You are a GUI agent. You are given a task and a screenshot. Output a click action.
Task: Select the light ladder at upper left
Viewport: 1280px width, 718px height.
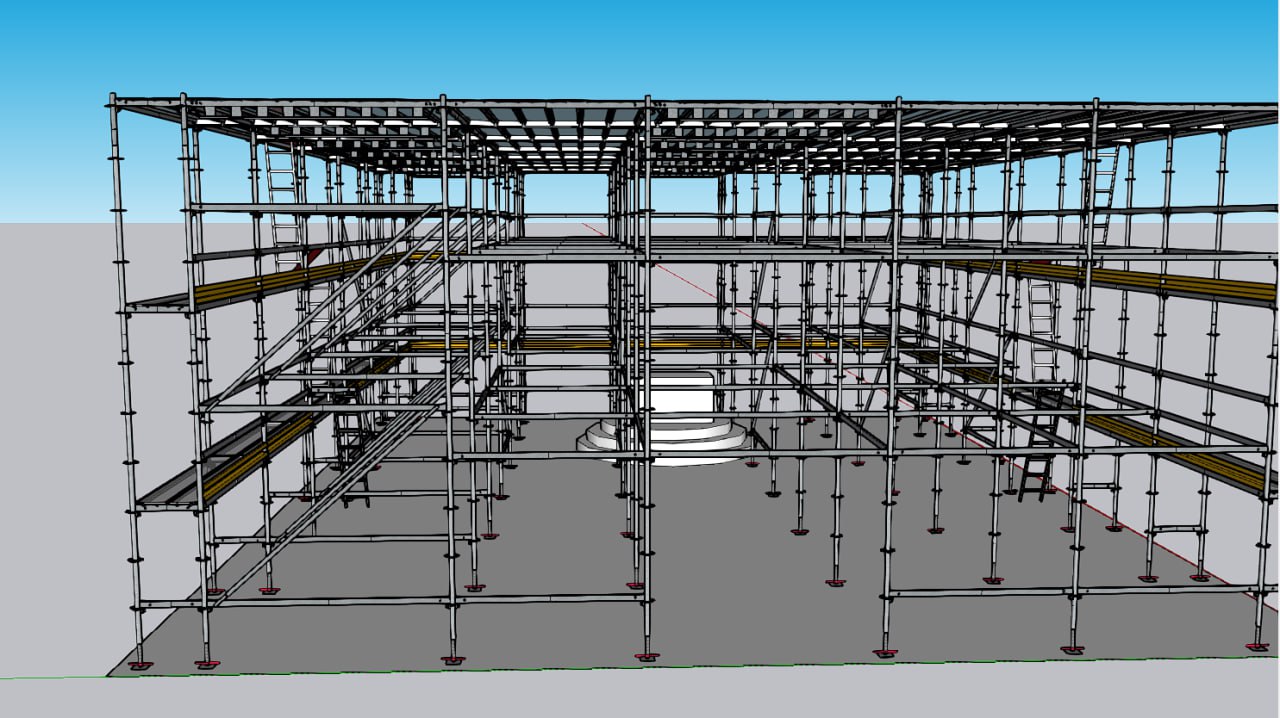tap(284, 200)
